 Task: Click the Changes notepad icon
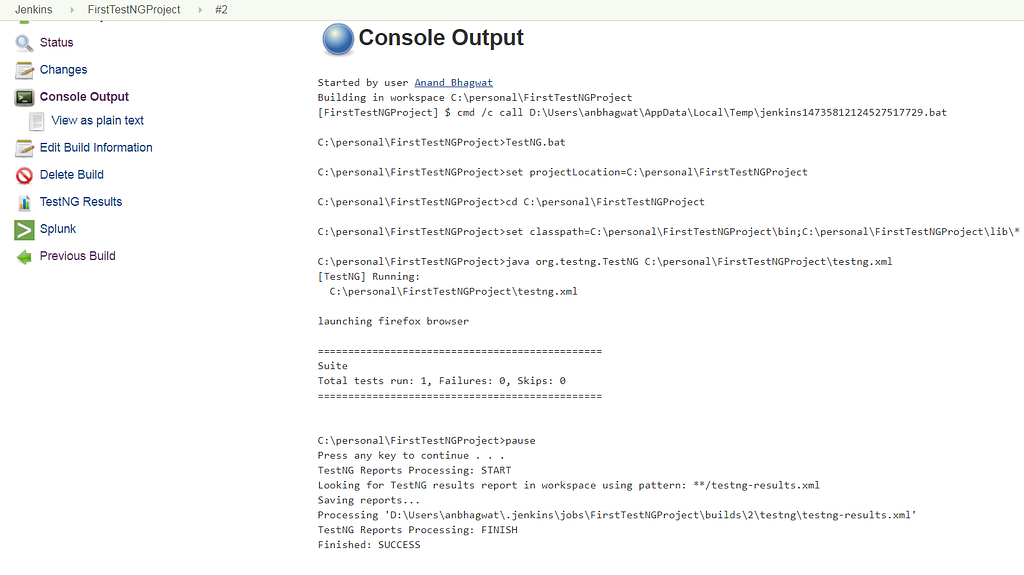click(x=24, y=70)
